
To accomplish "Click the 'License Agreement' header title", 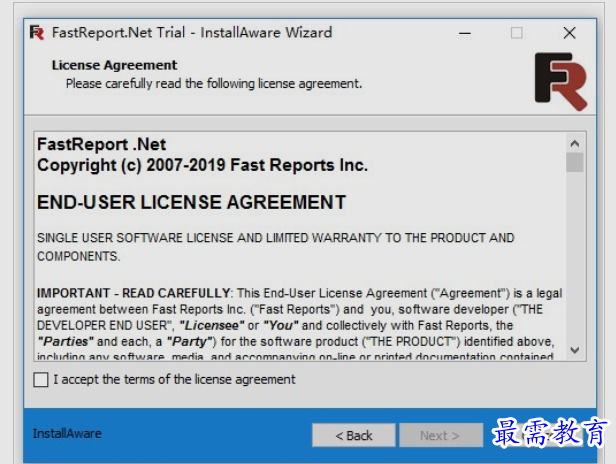I will pyautogui.click(x=114, y=65).
